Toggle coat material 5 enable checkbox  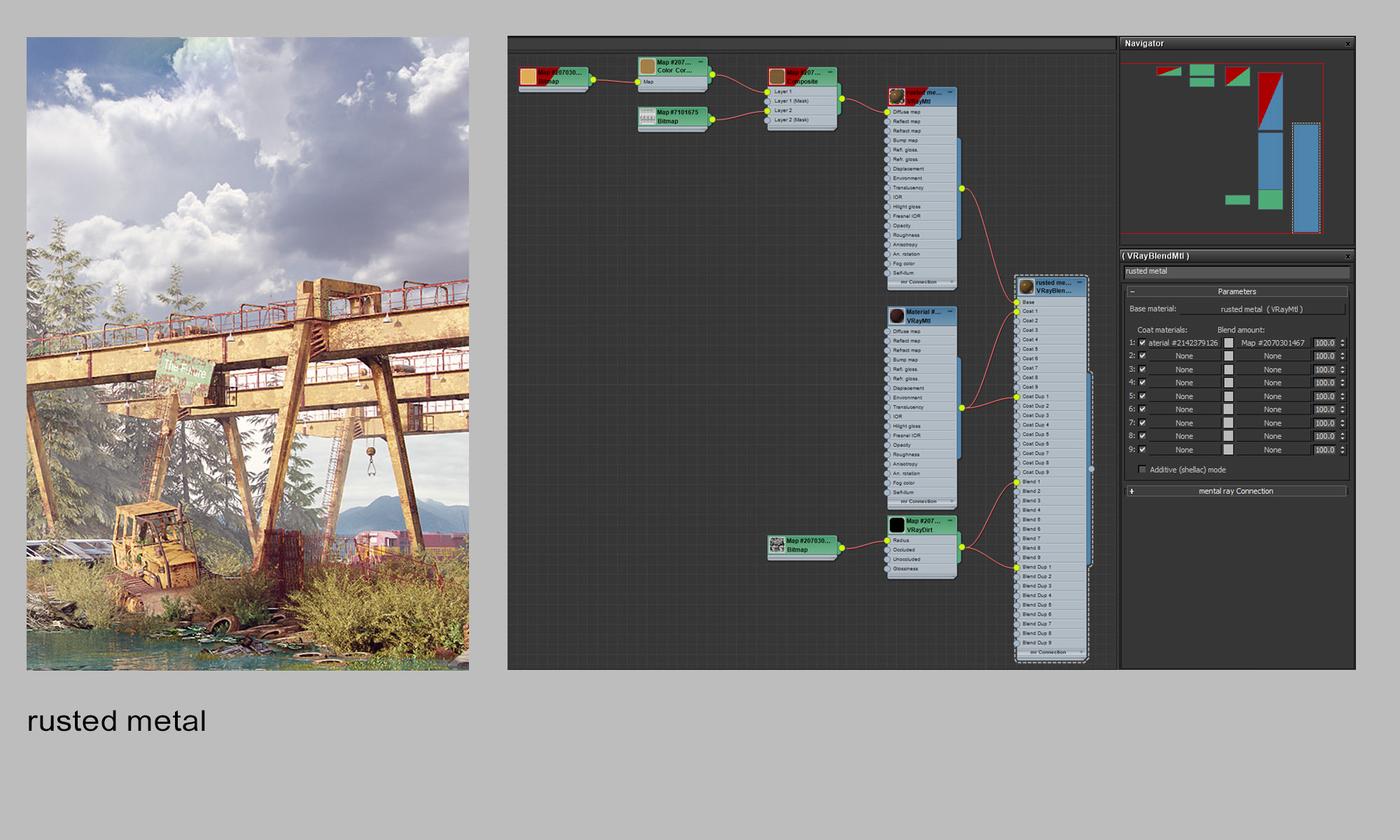click(x=1142, y=395)
